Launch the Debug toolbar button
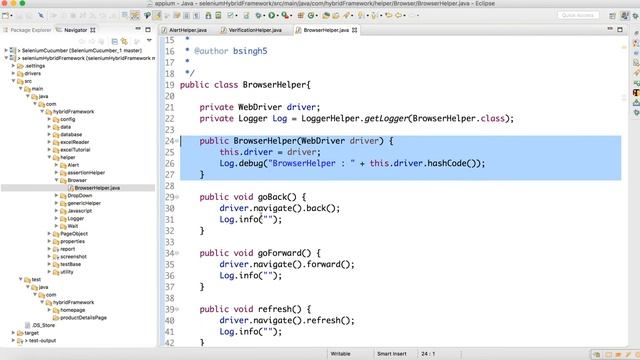640x360 pixels. tap(258, 16)
